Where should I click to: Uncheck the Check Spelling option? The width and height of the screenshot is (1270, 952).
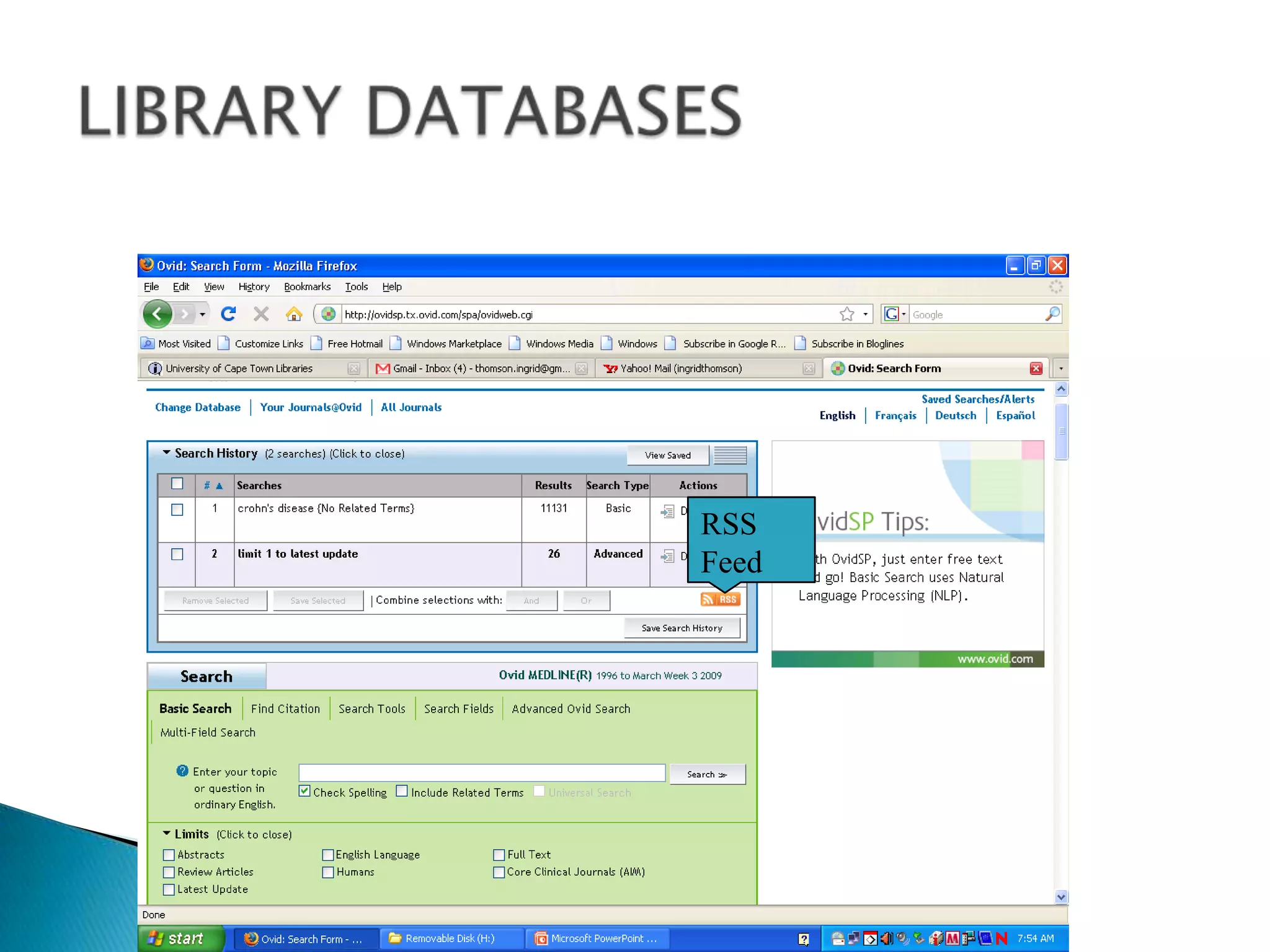[x=304, y=791]
